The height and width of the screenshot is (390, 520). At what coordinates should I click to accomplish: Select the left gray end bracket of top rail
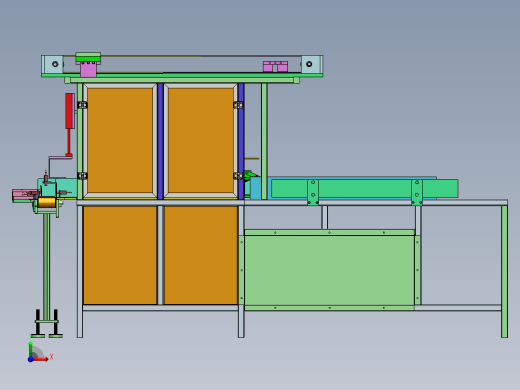click(x=52, y=64)
